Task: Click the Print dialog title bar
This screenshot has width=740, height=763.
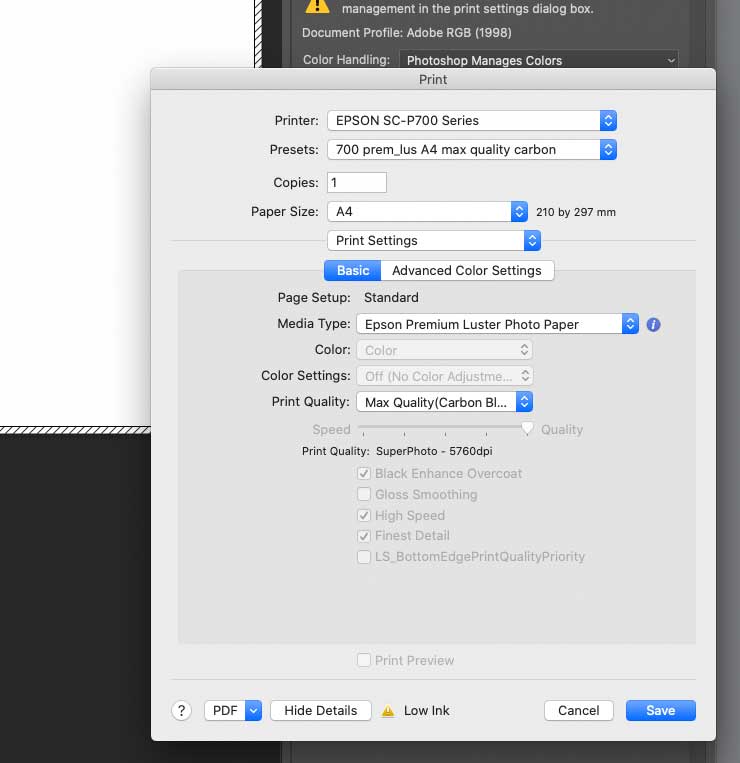Action: (x=433, y=79)
